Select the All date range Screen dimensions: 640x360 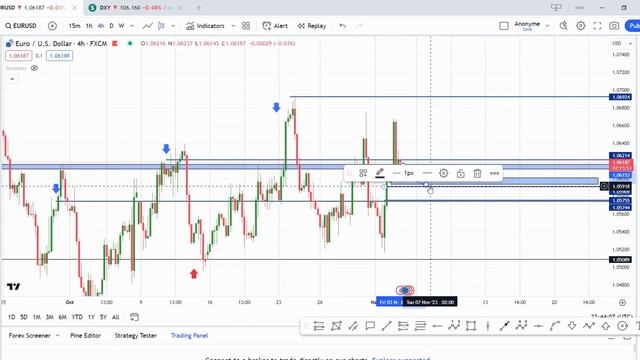pyautogui.click(x=116, y=317)
